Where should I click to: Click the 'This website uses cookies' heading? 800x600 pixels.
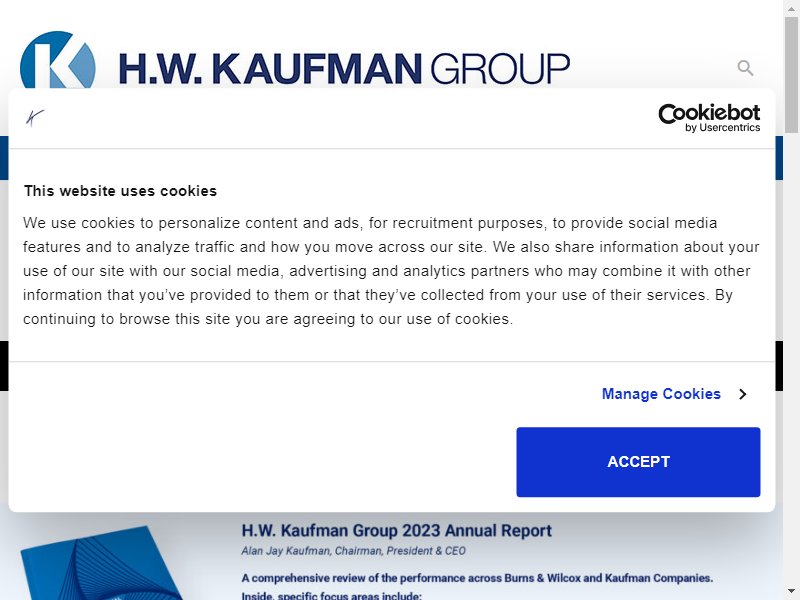[120, 191]
